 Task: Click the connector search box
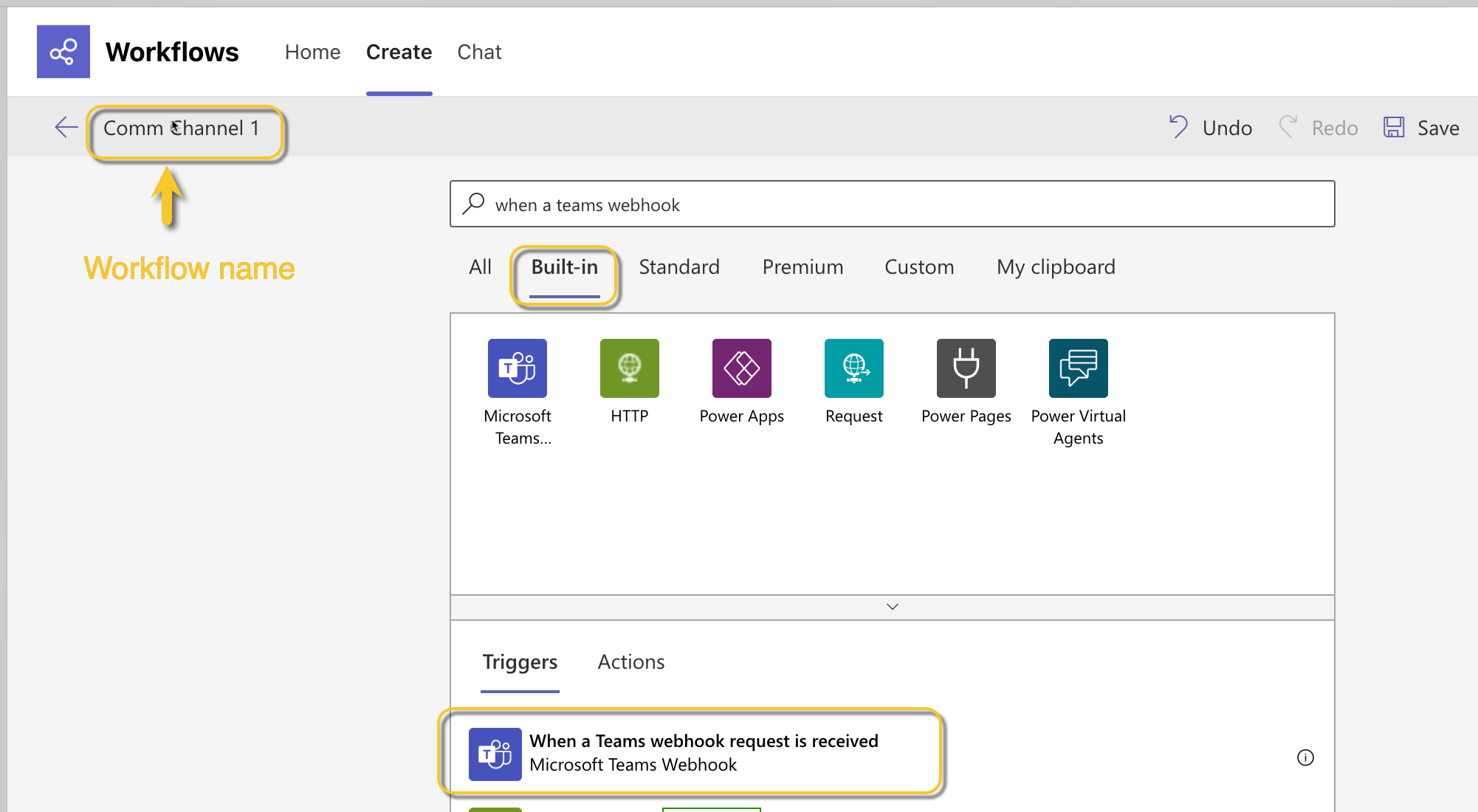point(893,204)
